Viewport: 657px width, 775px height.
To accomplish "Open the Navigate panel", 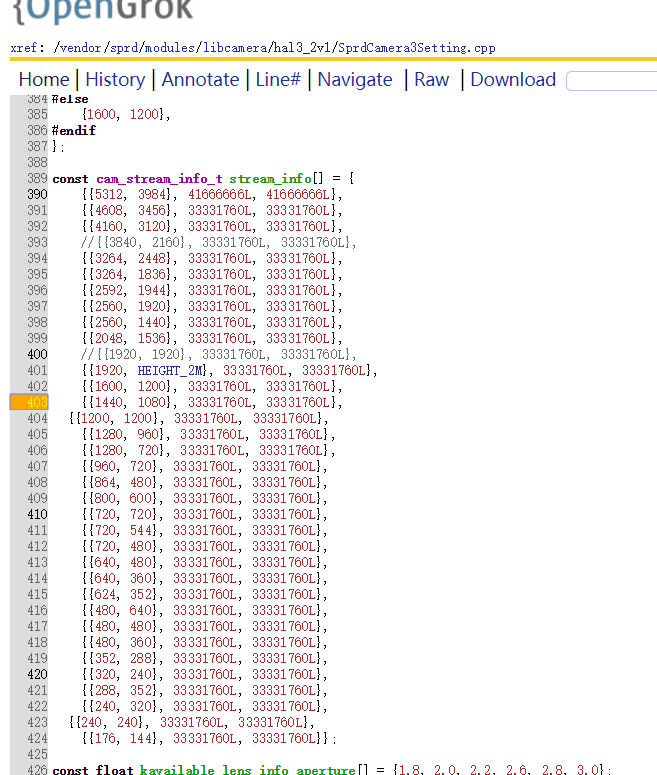I will (x=355, y=80).
